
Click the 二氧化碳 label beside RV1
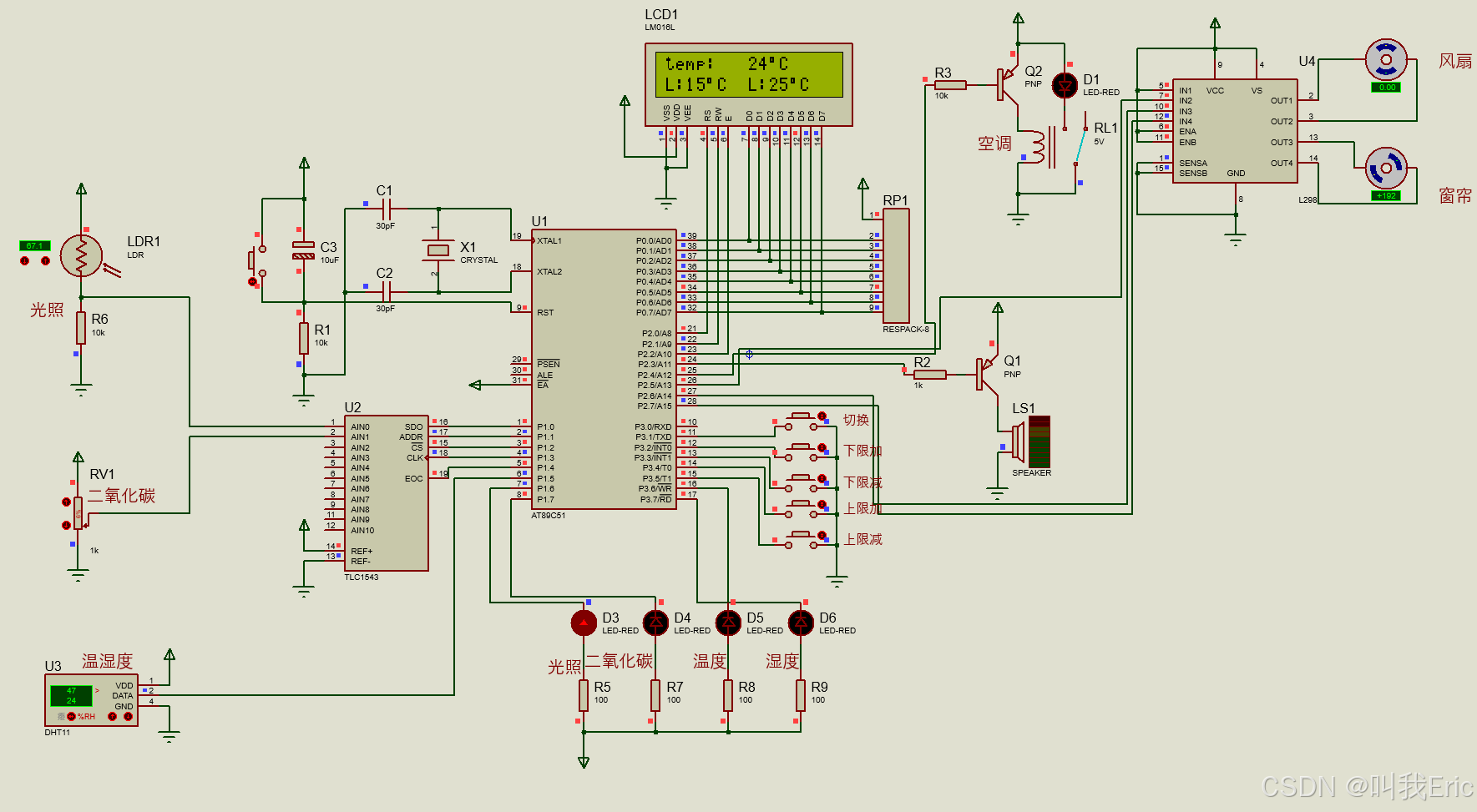[122, 496]
